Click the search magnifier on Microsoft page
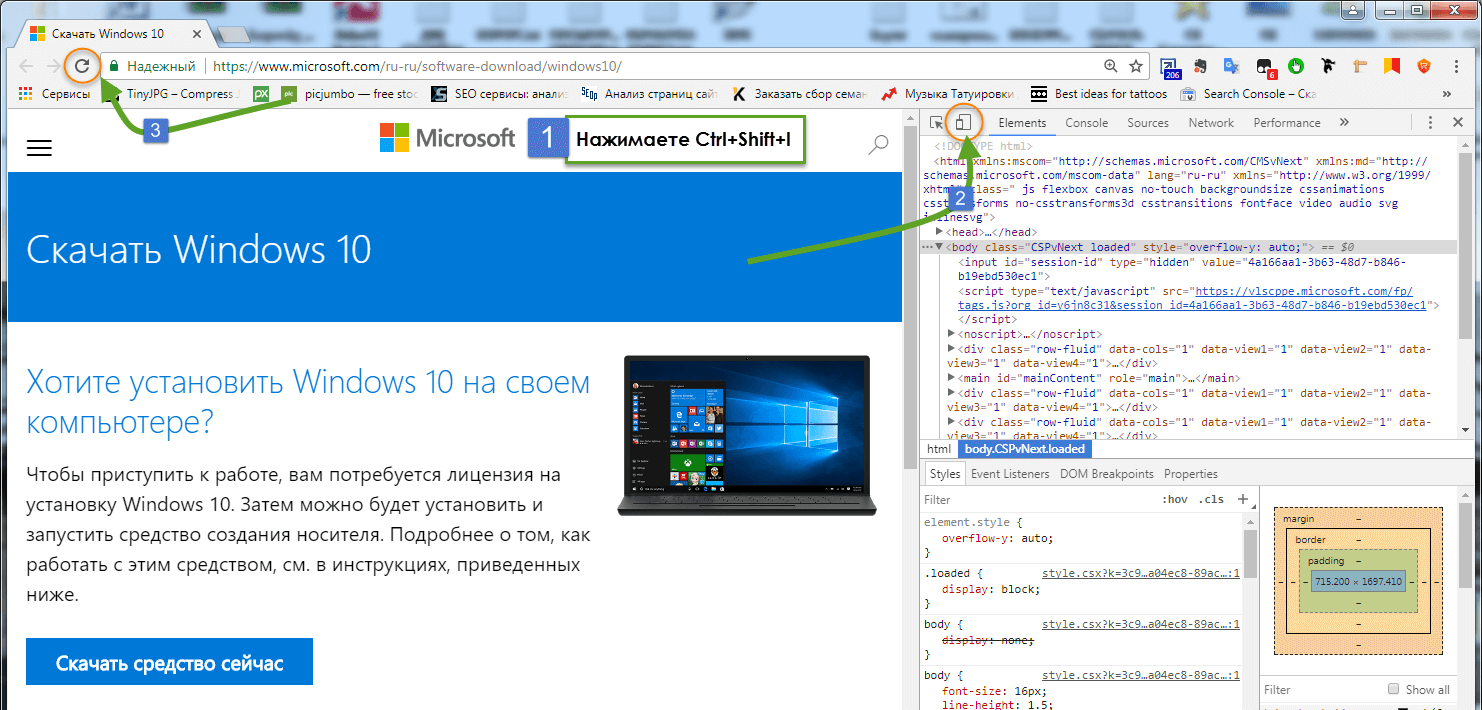1482x710 pixels. pyautogui.click(x=878, y=146)
